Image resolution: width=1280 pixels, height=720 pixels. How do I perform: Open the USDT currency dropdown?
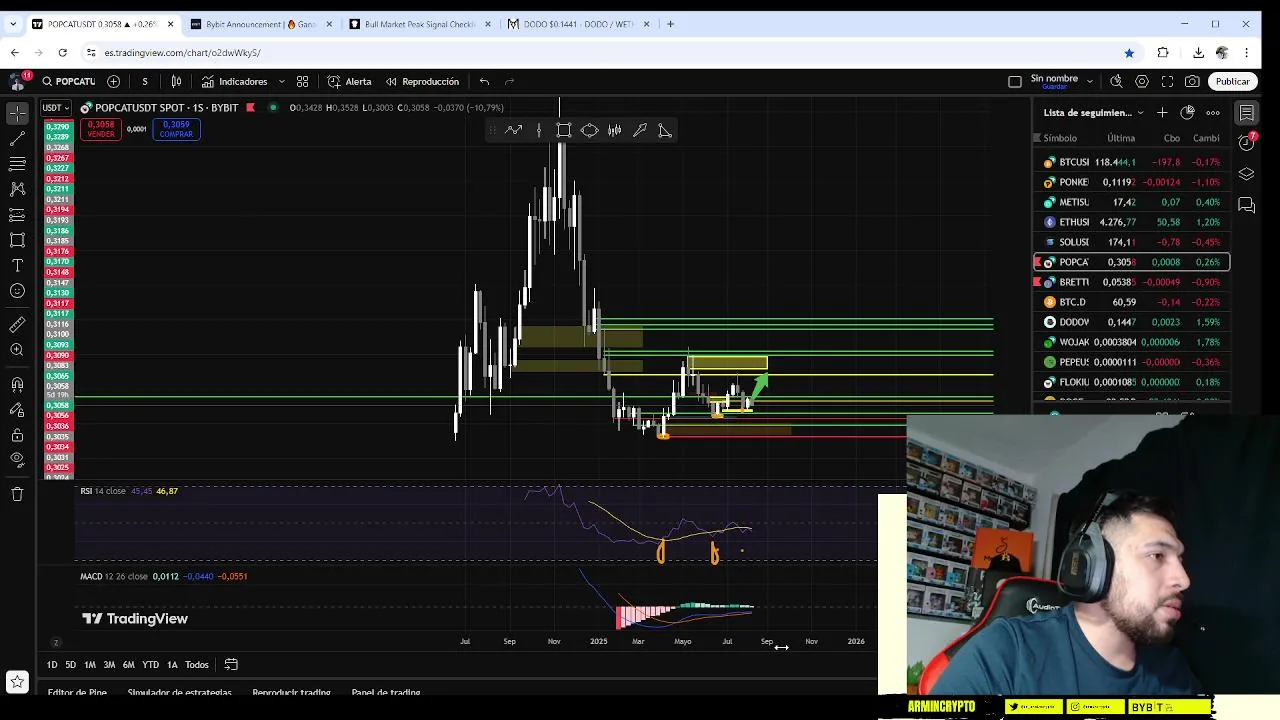tap(55, 108)
